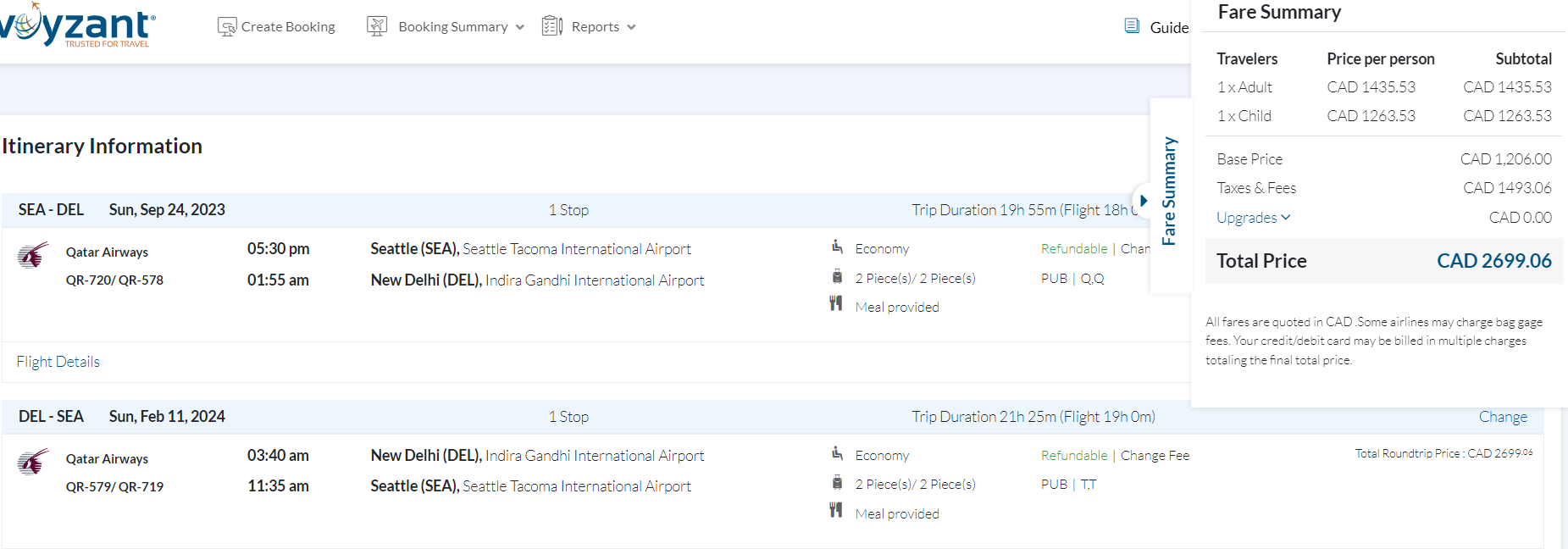1568x549 pixels.
Task: Collapse the Fare Summary panel arrow
Action: click(1144, 201)
